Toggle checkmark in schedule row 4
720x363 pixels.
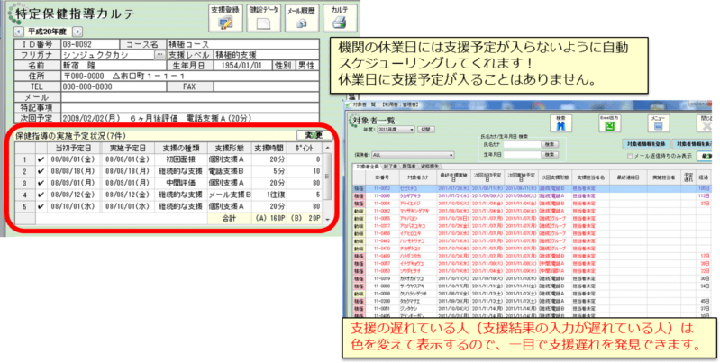point(41,195)
